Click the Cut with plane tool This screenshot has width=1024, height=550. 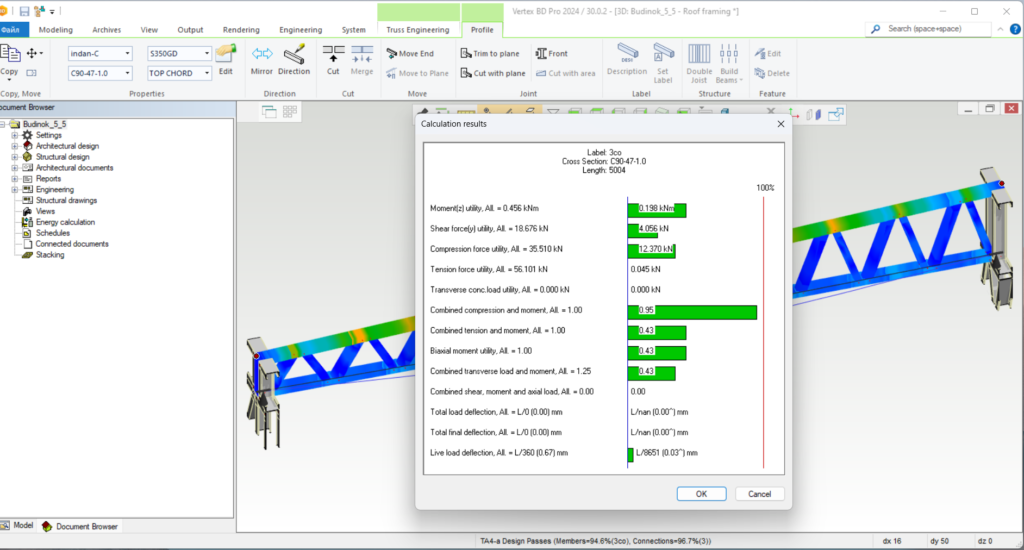pos(492,73)
